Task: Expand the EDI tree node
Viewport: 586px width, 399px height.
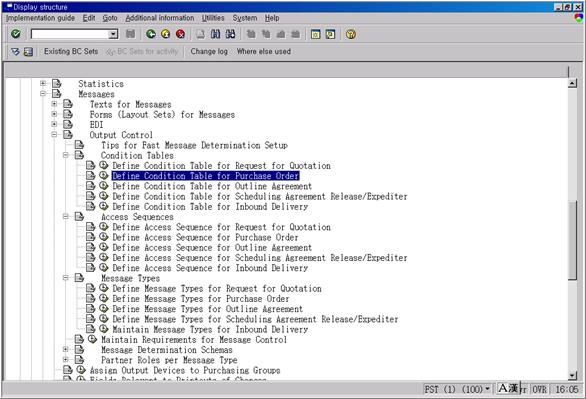Action: (x=54, y=124)
